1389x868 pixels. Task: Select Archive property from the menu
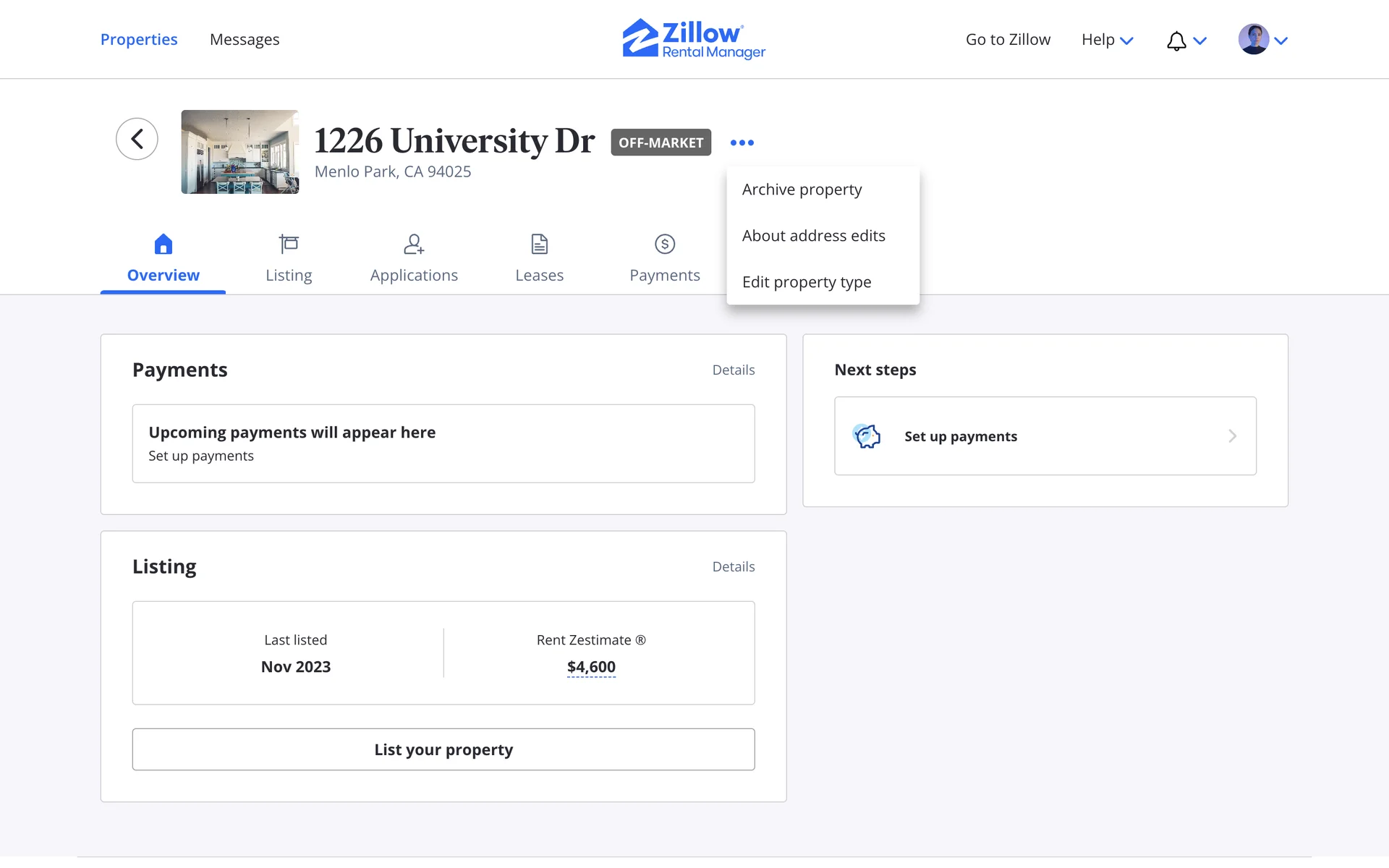coord(802,190)
